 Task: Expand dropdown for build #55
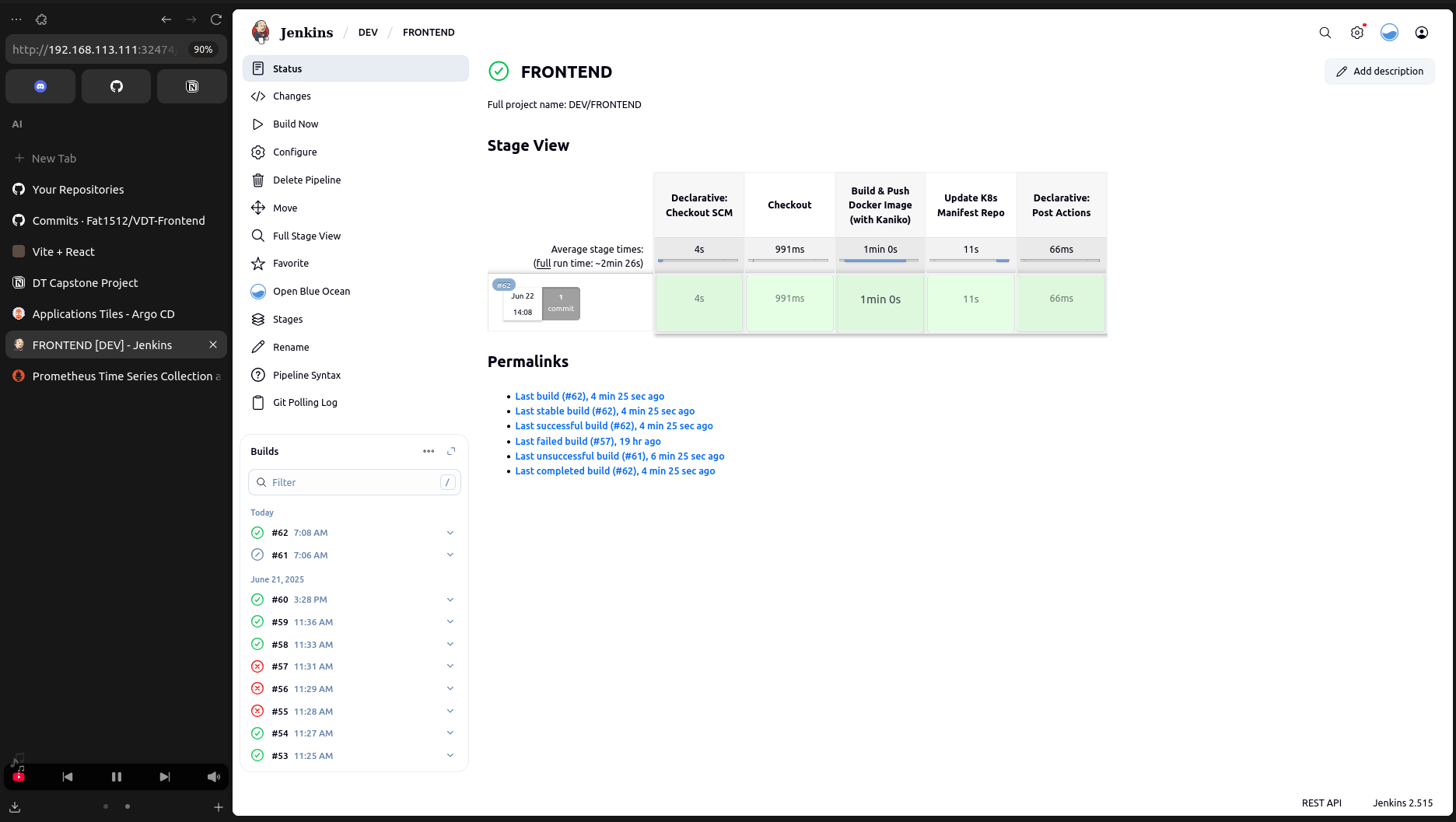(x=450, y=711)
